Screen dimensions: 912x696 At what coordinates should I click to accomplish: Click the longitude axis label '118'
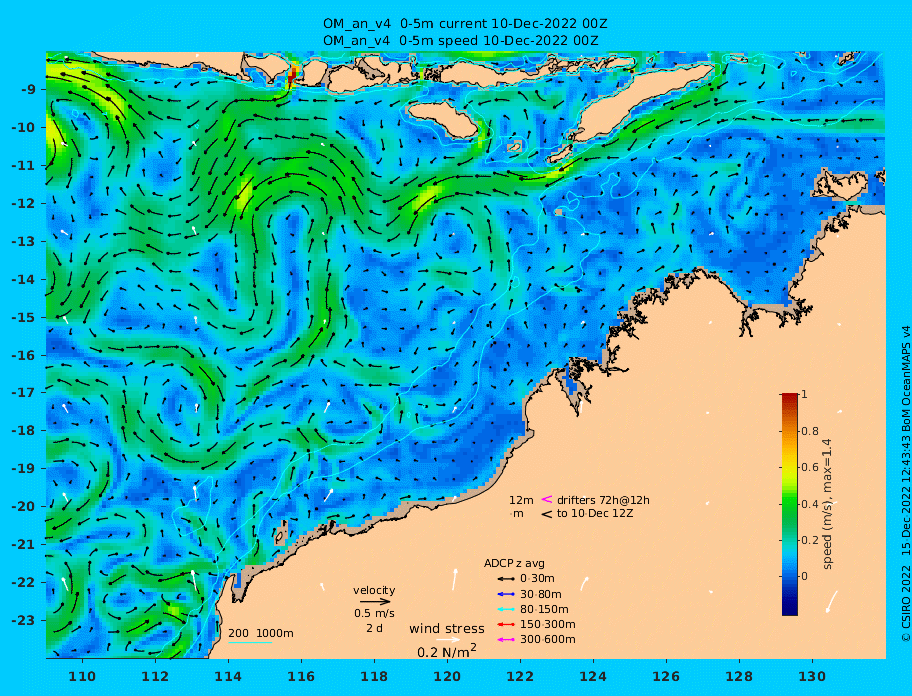[x=374, y=676]
